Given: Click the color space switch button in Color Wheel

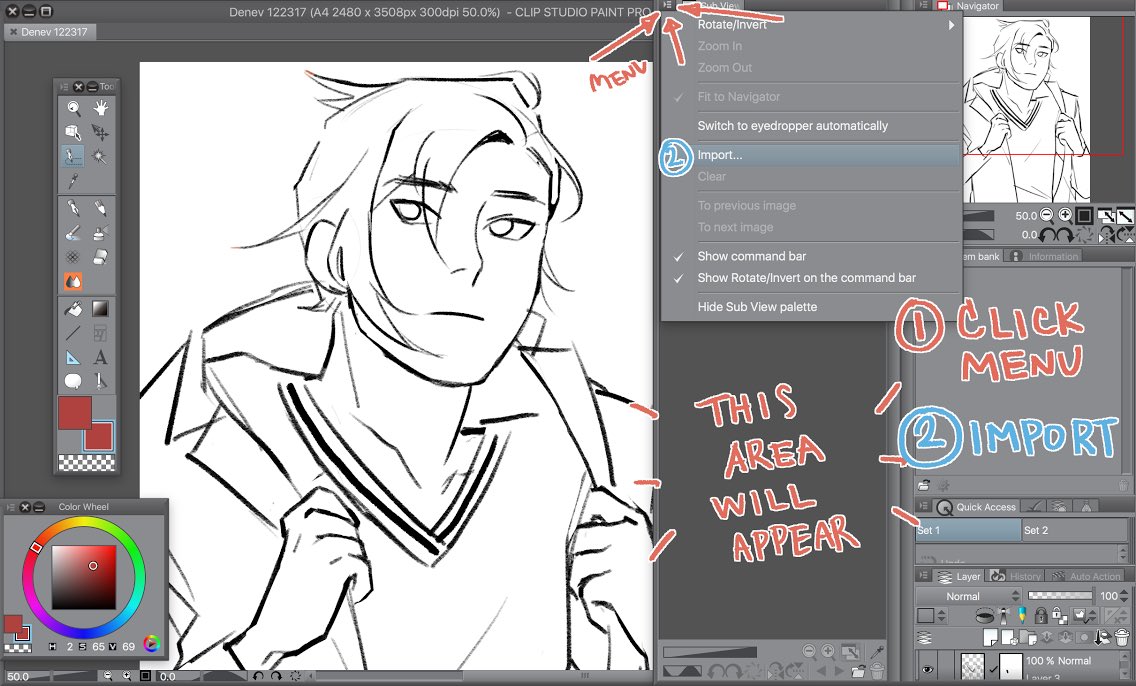Looking at the screenshot, I should (151, 644).
